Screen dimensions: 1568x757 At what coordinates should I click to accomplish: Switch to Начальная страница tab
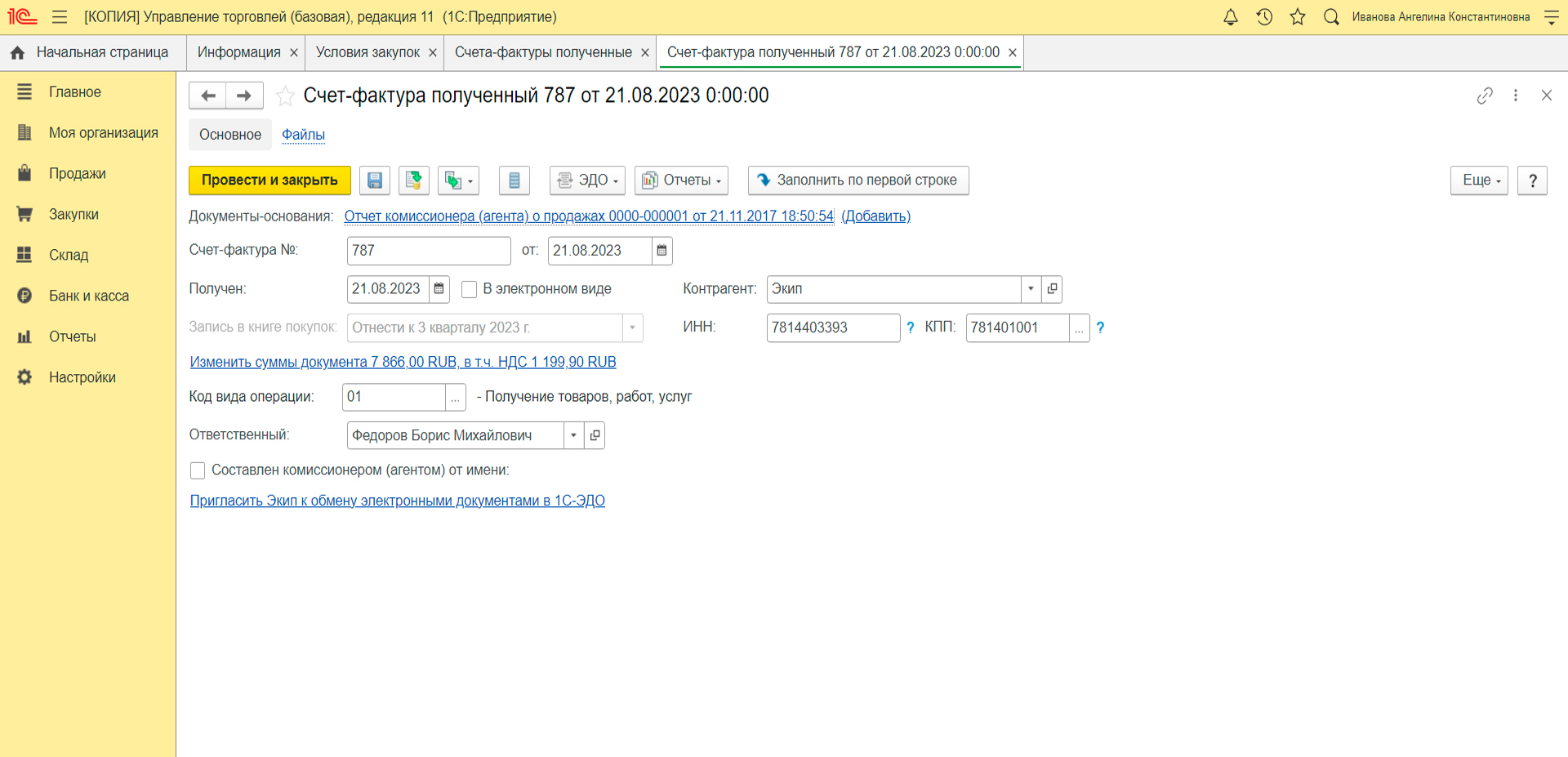point(93,53)
